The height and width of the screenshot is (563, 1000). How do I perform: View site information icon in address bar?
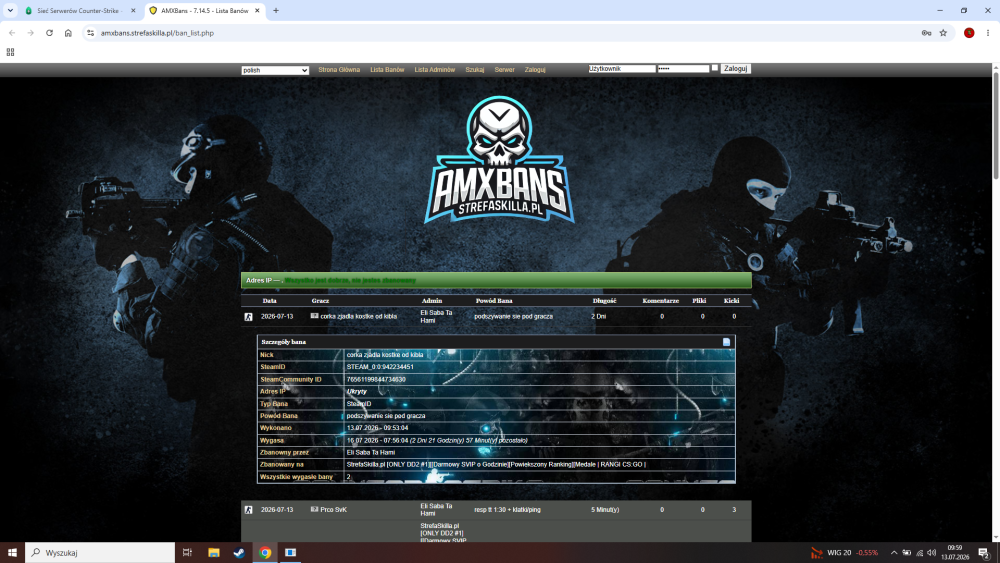coord(91,33)
